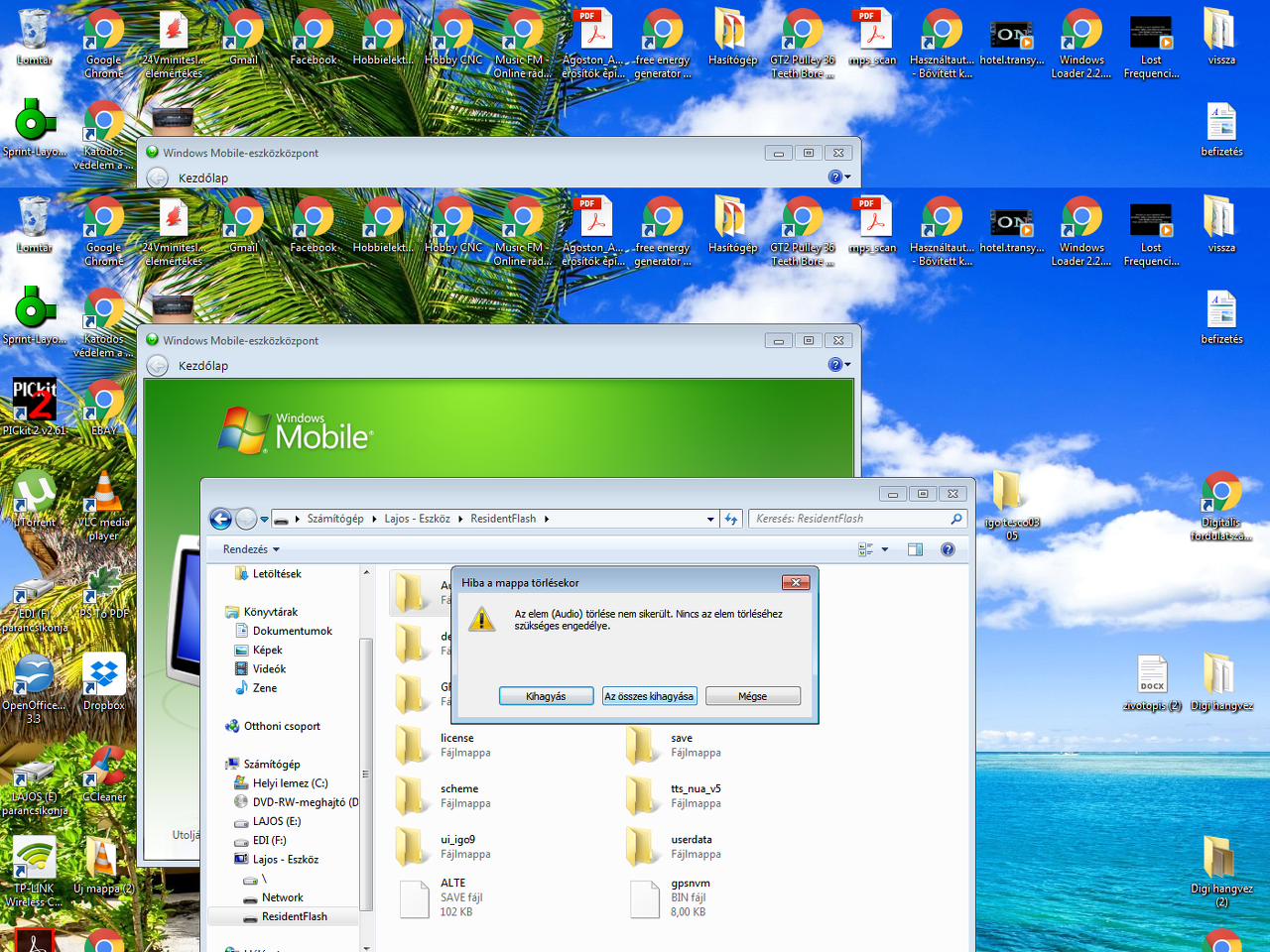Refresh the ResidentFlash folder view
Screen dimensions: 1270x952
pos(731,519)
